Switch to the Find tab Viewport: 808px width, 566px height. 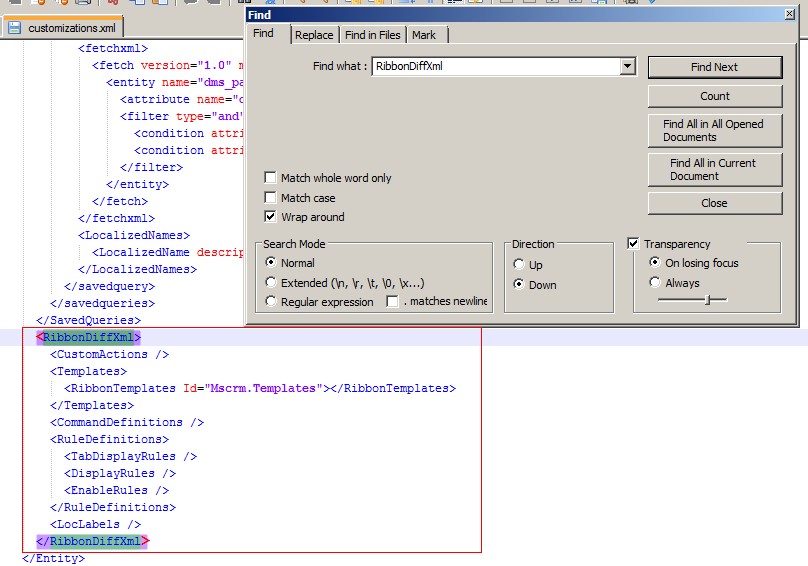click(263, 34)
